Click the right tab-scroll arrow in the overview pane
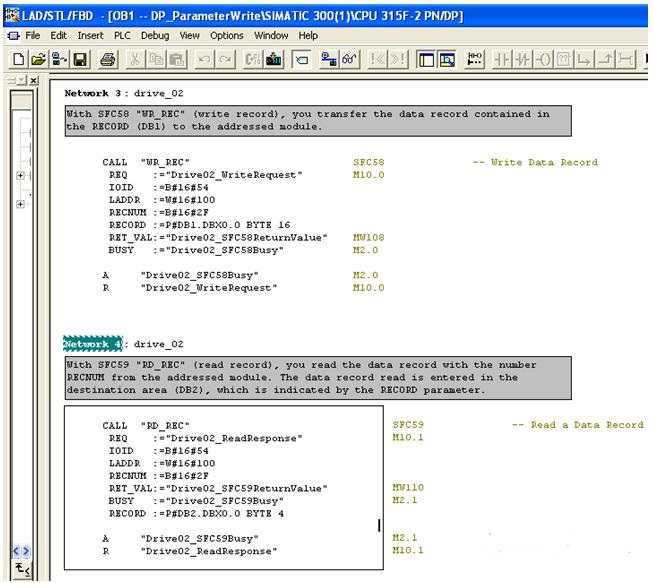The image size is (653, 583). (x=26, y=551)
